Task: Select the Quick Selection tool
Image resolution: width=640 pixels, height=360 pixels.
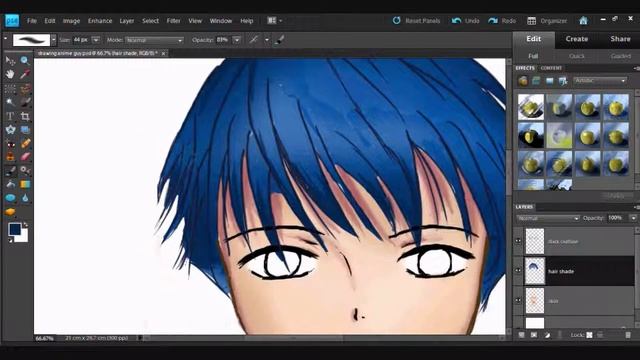Action: (25, 102)
